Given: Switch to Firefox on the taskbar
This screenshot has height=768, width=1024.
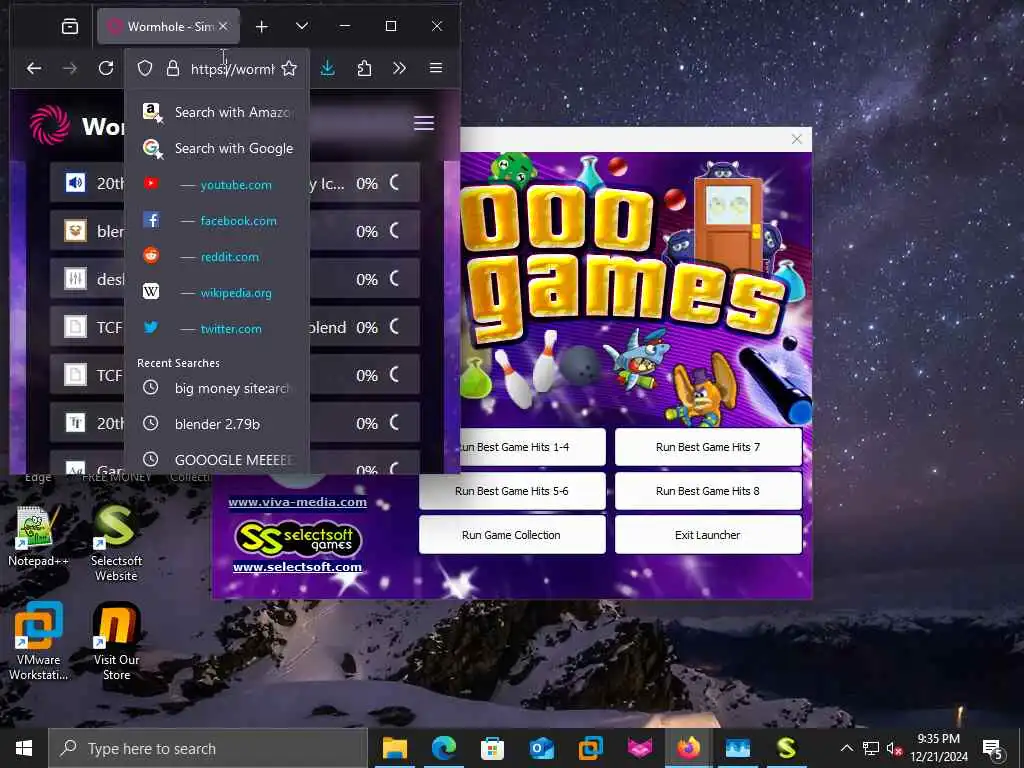Looking at the screenshot, I should [x=688, y=748].
